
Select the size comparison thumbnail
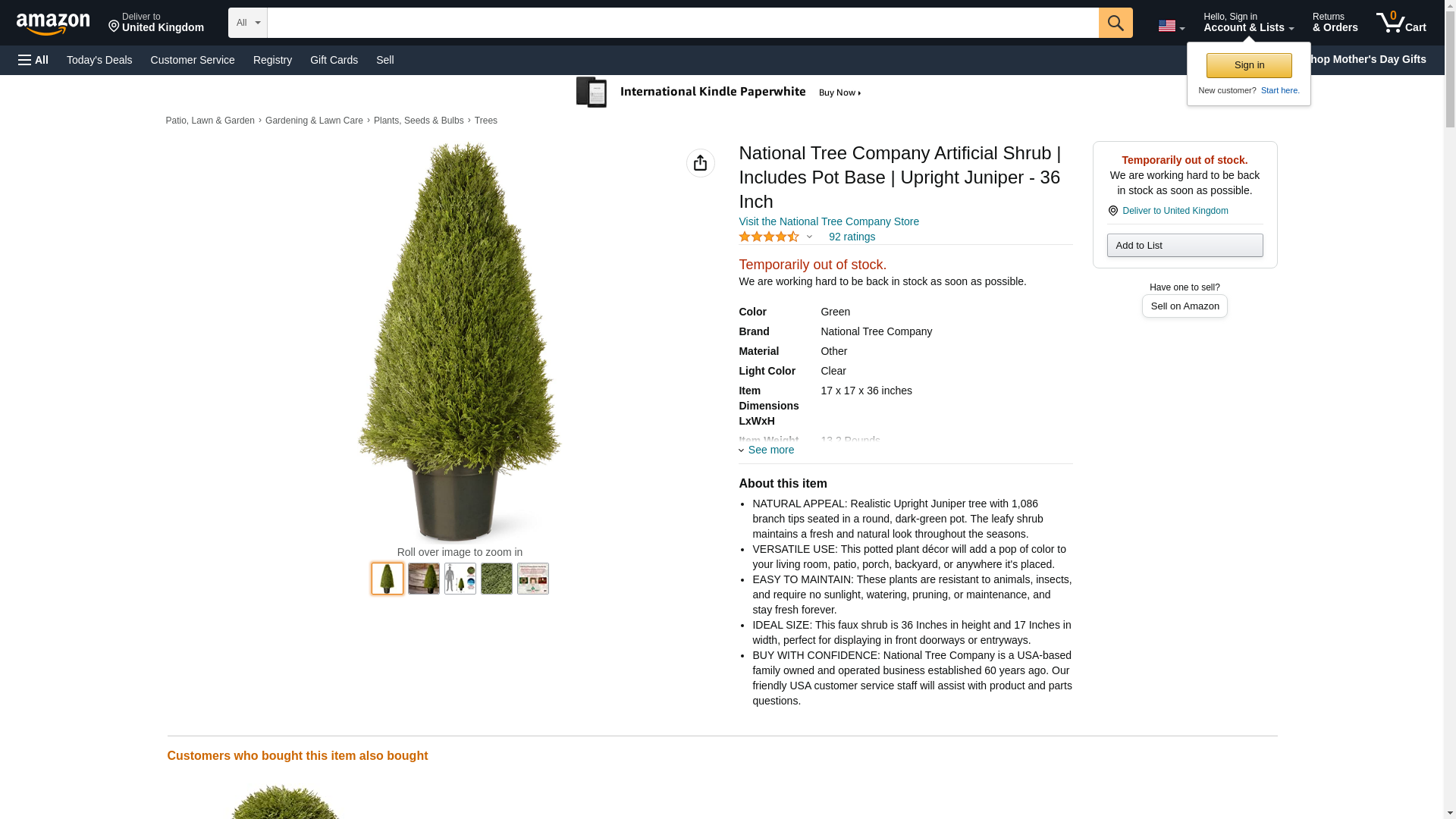[x=460, y=579]
